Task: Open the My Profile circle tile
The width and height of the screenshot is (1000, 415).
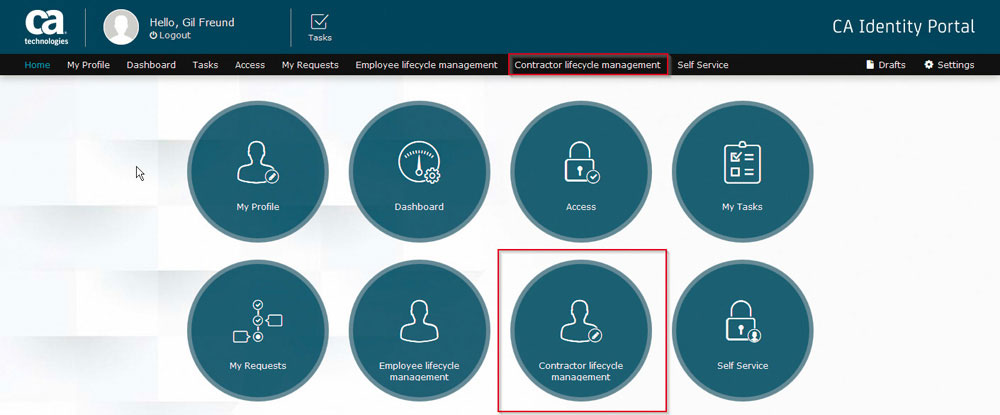Action: click(258, 172)
